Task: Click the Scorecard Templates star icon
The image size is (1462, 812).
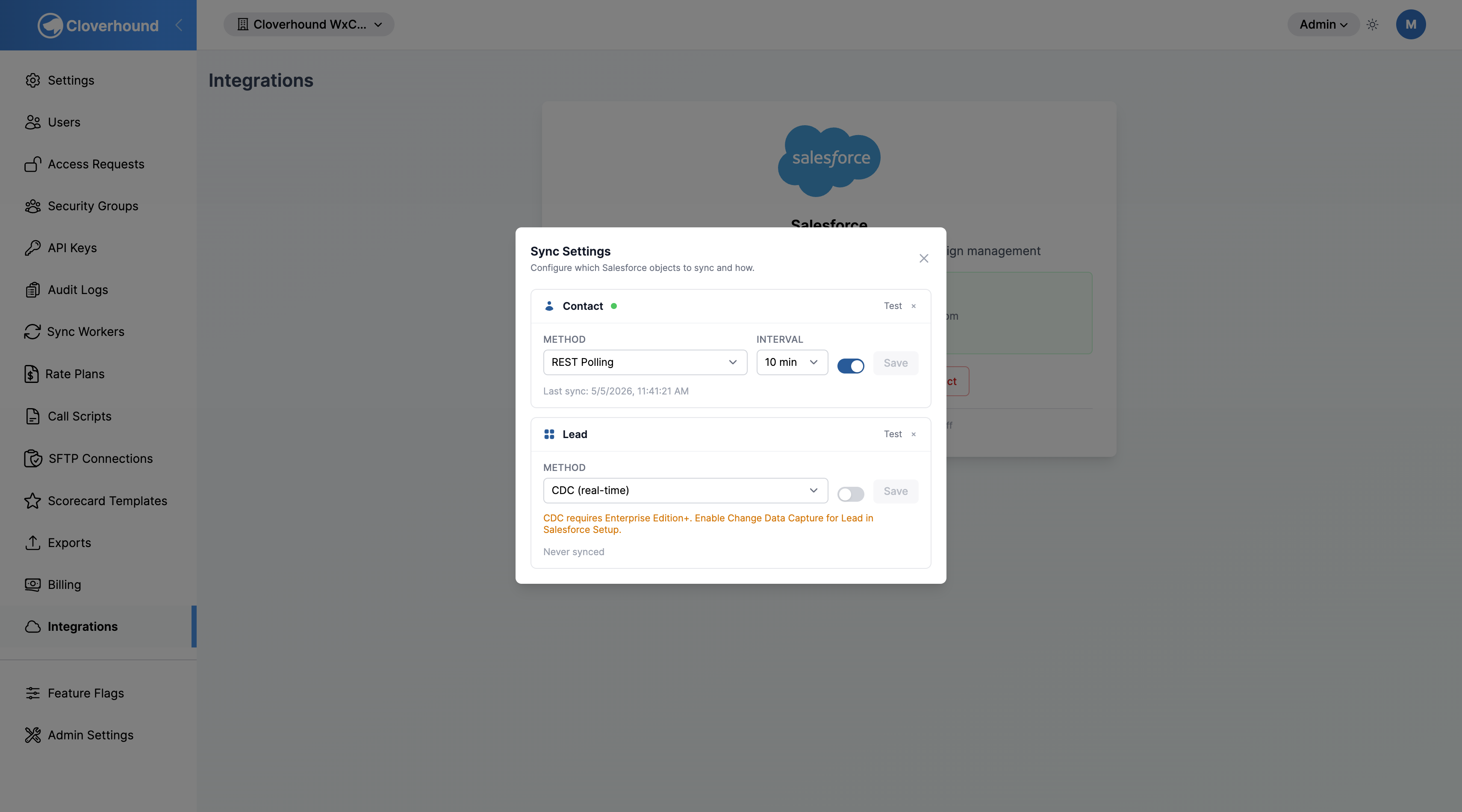Action: coord(33,500)
